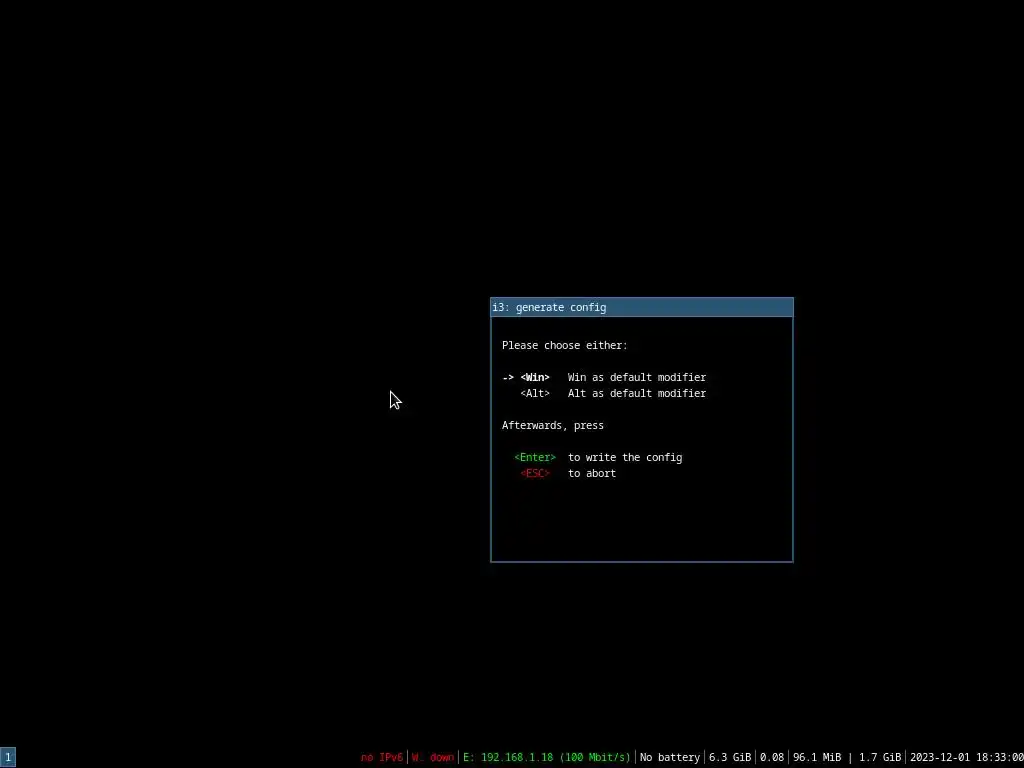
Task: Click 'to write the config' text
Action: click(x=625, y=457)
